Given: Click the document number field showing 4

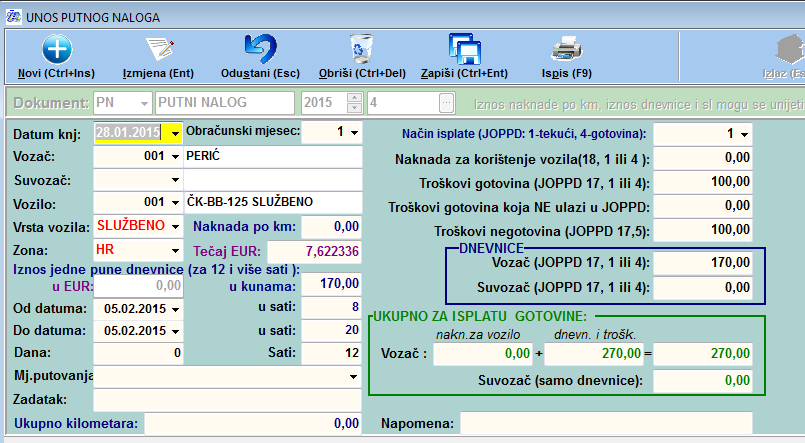Looking at the screenshot, I should pos(404,103).
